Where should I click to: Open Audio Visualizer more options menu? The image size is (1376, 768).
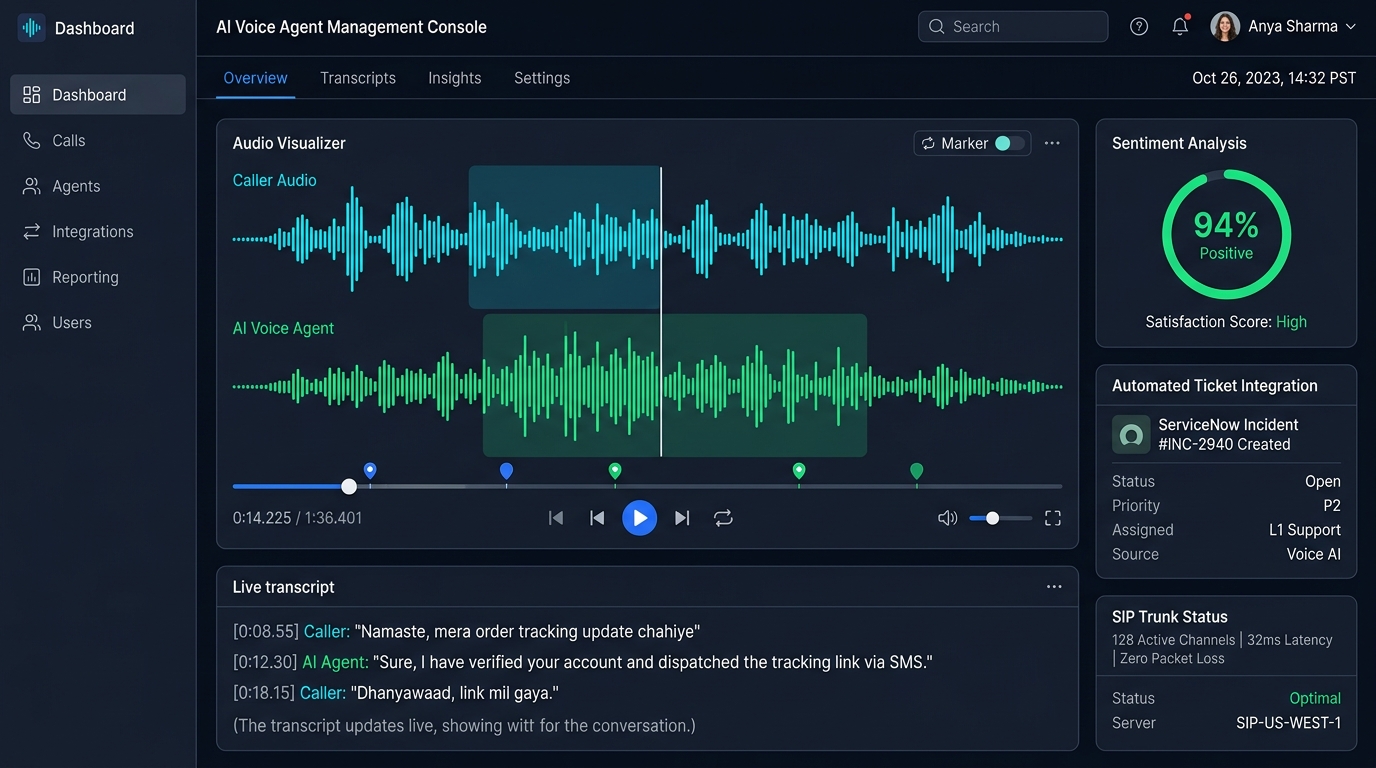tap(1052, 143)
